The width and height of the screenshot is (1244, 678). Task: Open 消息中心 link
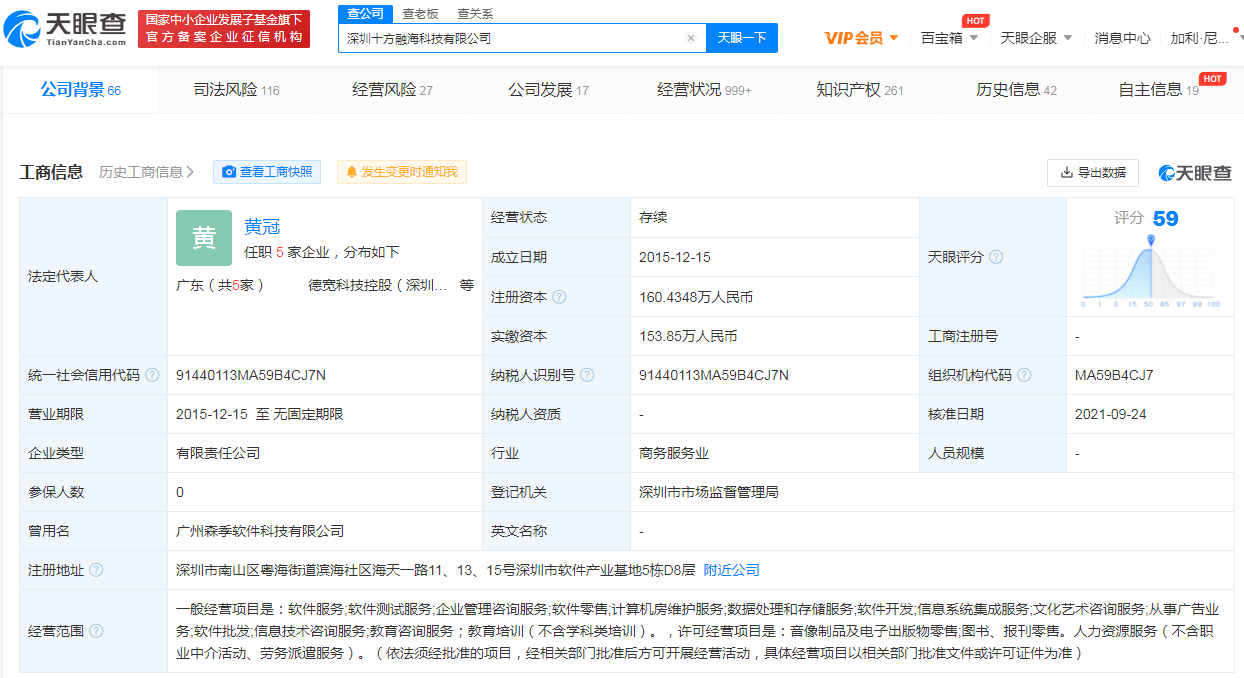pos(1122,38)
